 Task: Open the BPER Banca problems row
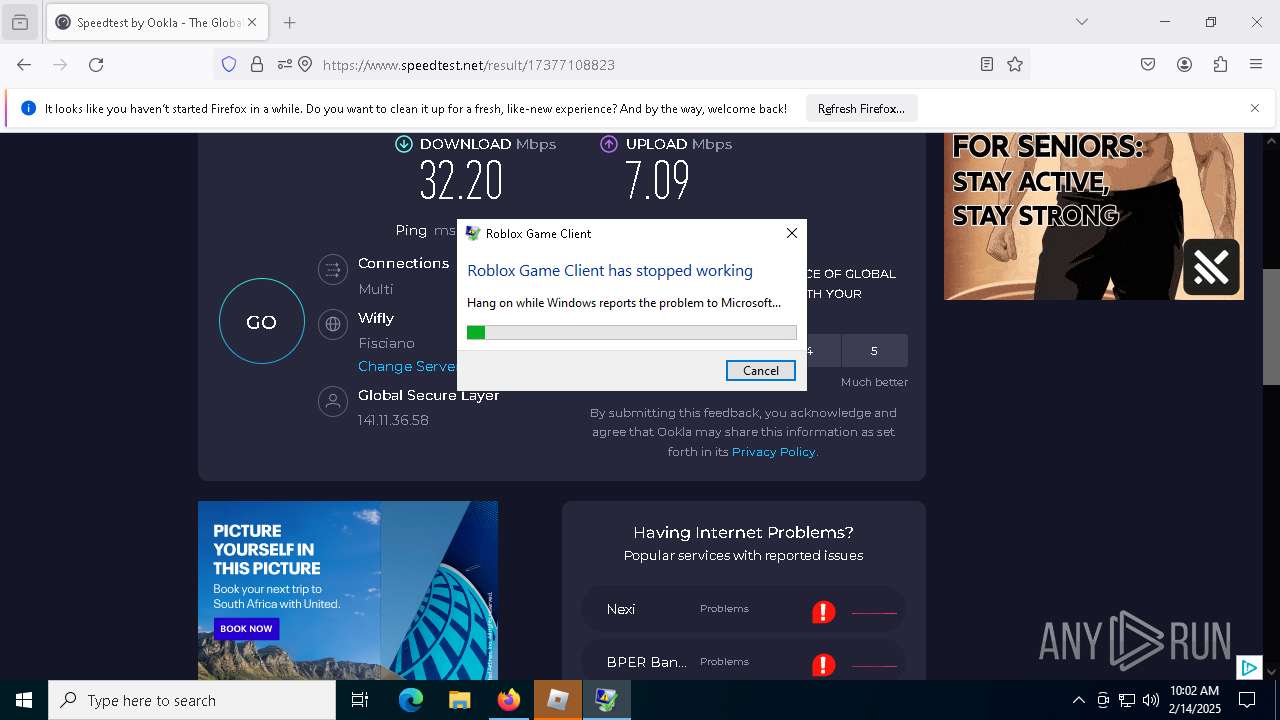tap(743, 662)
